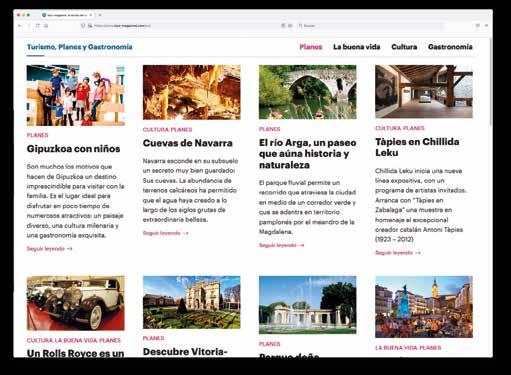The height and width of the screenshot is (375, 511).
Task: Click Seguir leyendo under Gipuzkoa con niños
Action: coord(49,249)
